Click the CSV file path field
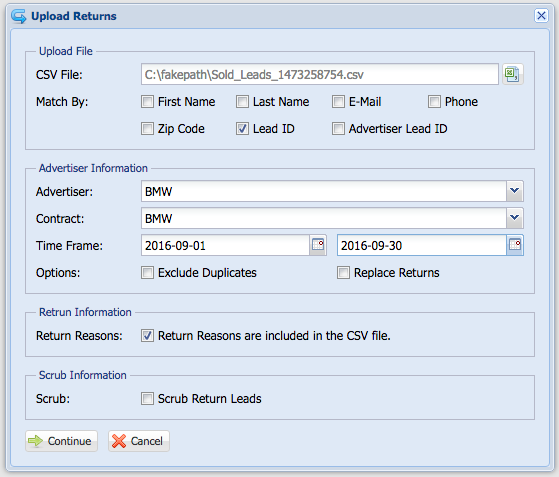 tap(320, 74)
